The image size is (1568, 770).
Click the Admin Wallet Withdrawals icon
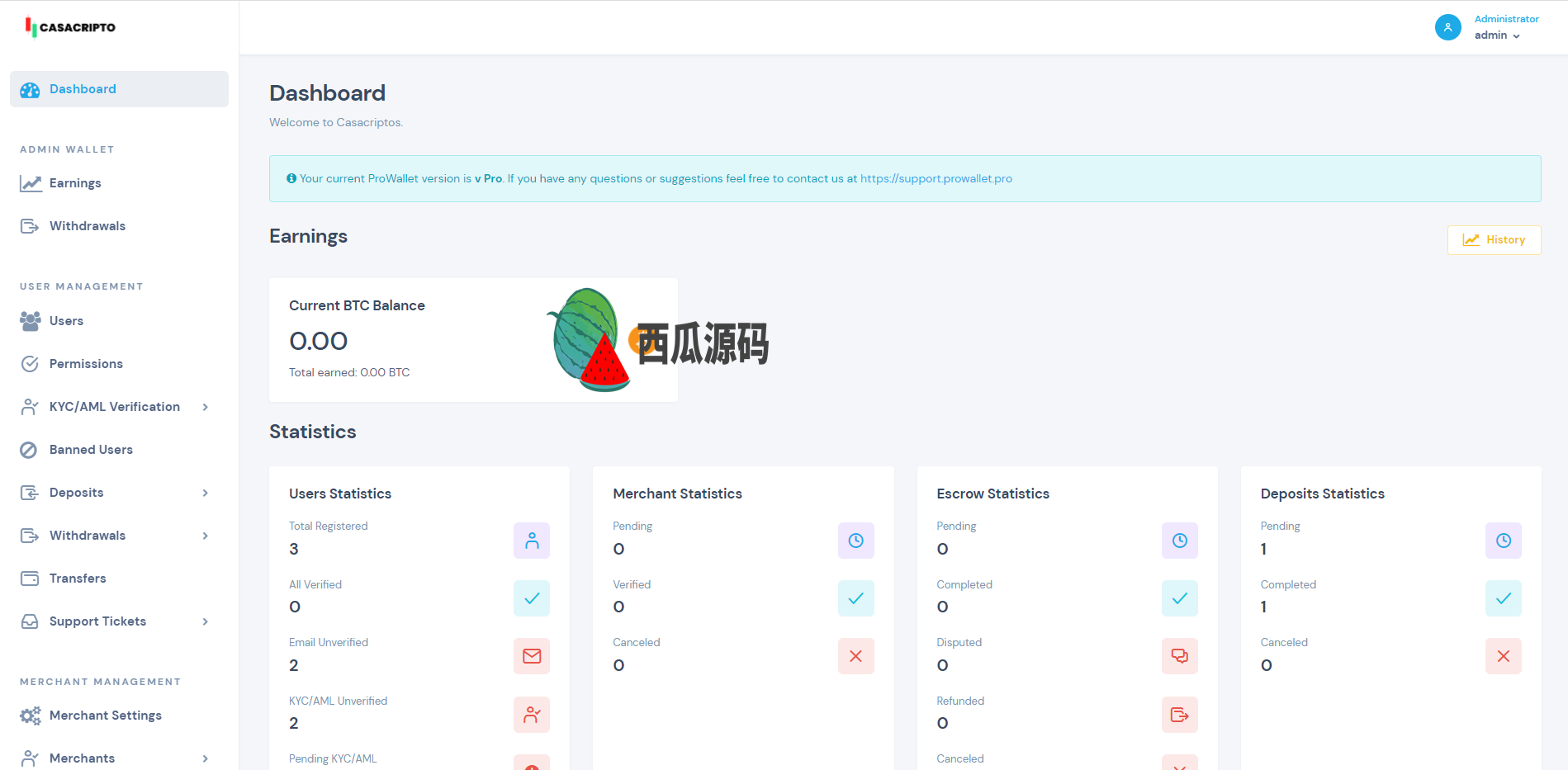pos(30,226)
